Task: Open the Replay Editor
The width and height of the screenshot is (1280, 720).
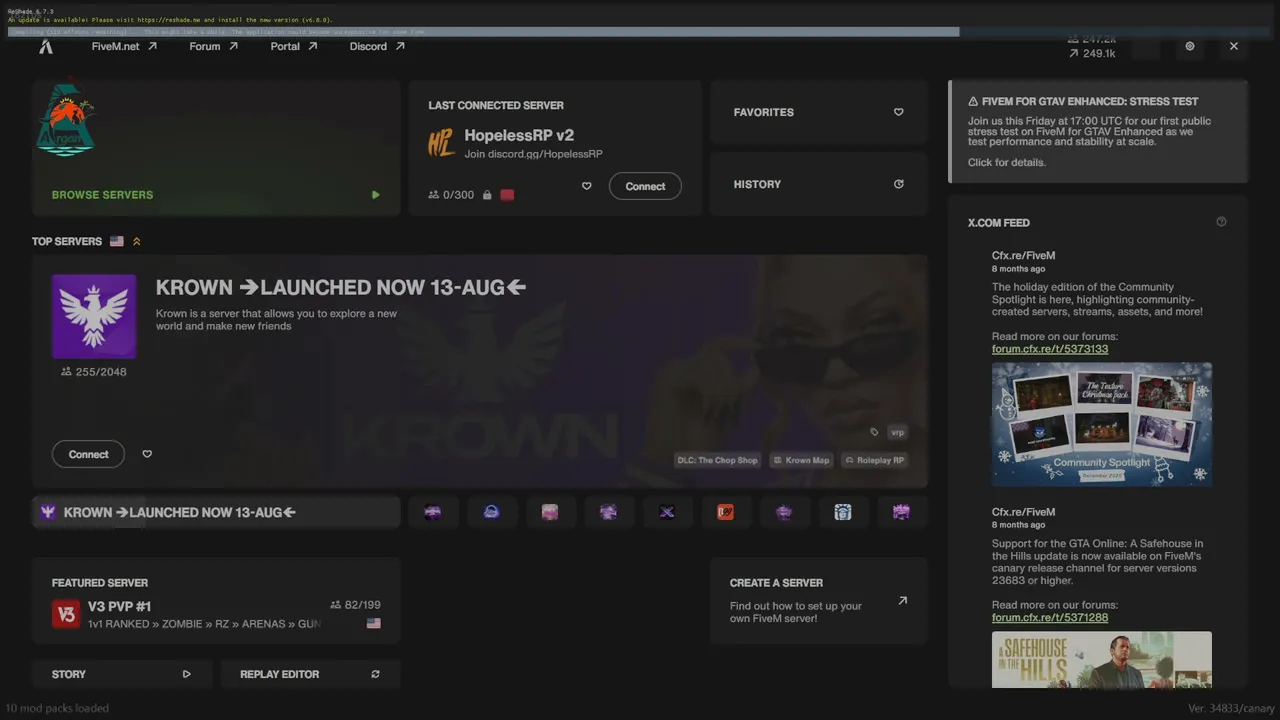Action: 310,674
